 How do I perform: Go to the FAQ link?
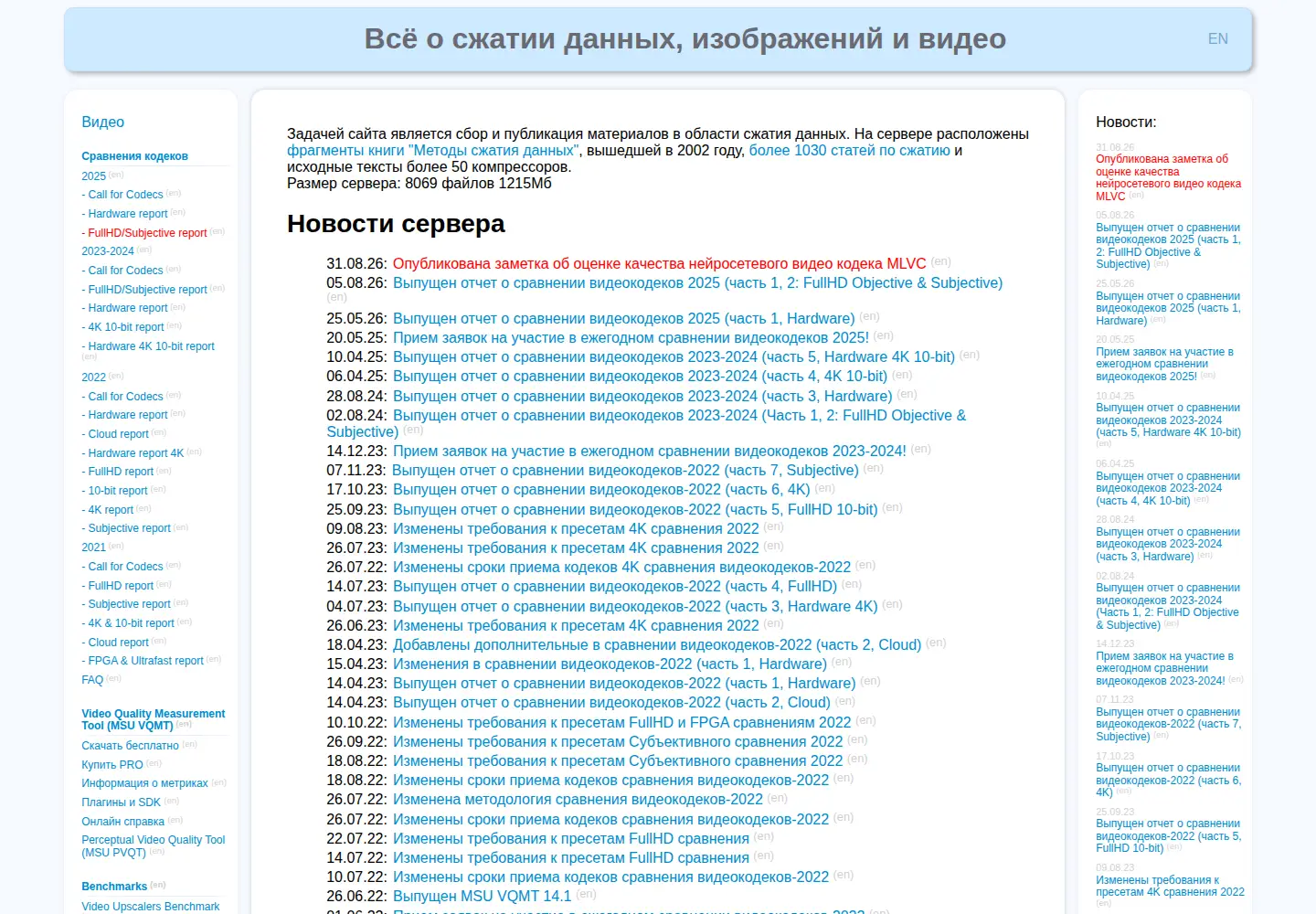pyautogui.click(x=92, y=680)
